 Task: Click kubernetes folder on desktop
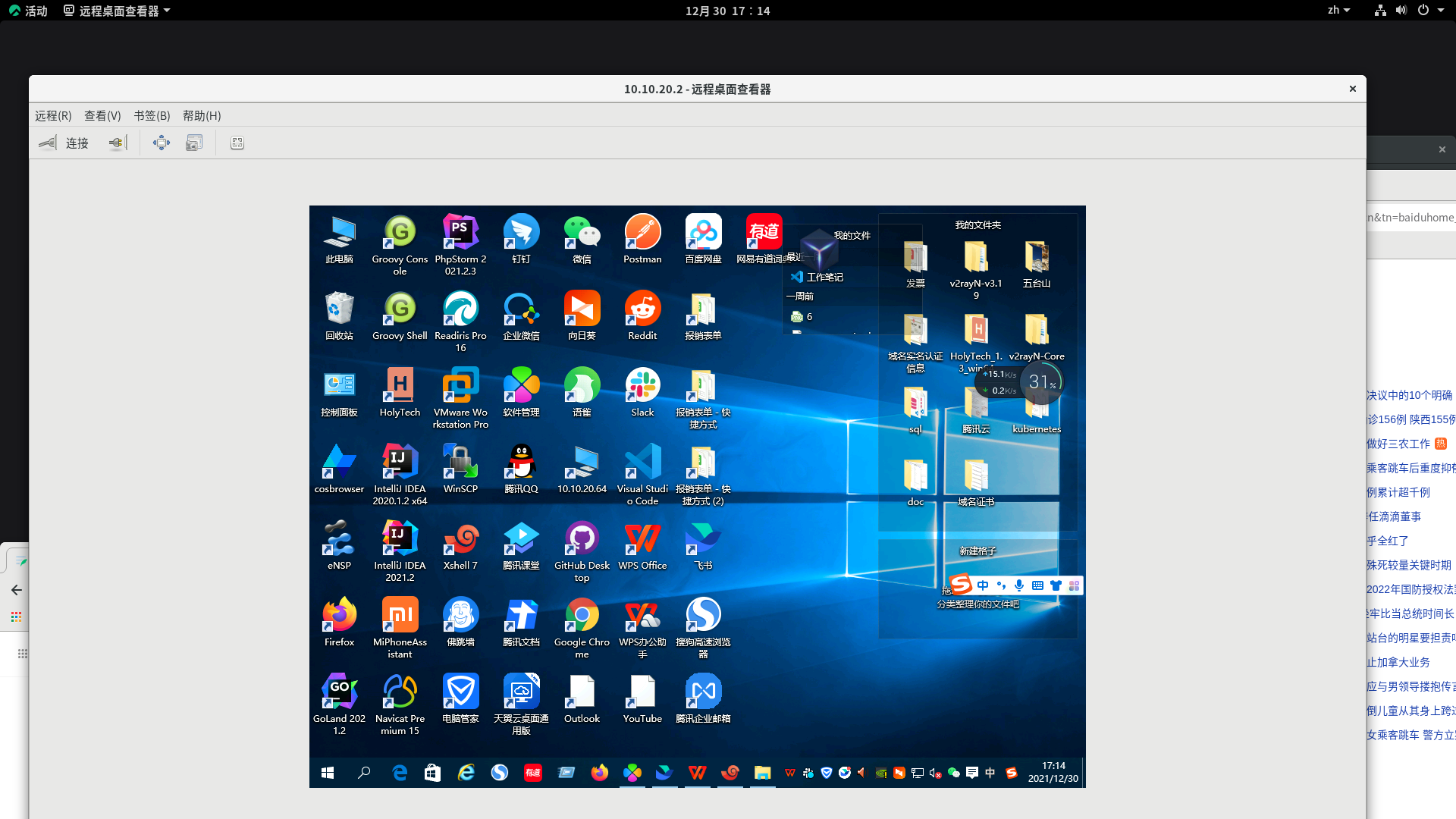(1036, 410)
